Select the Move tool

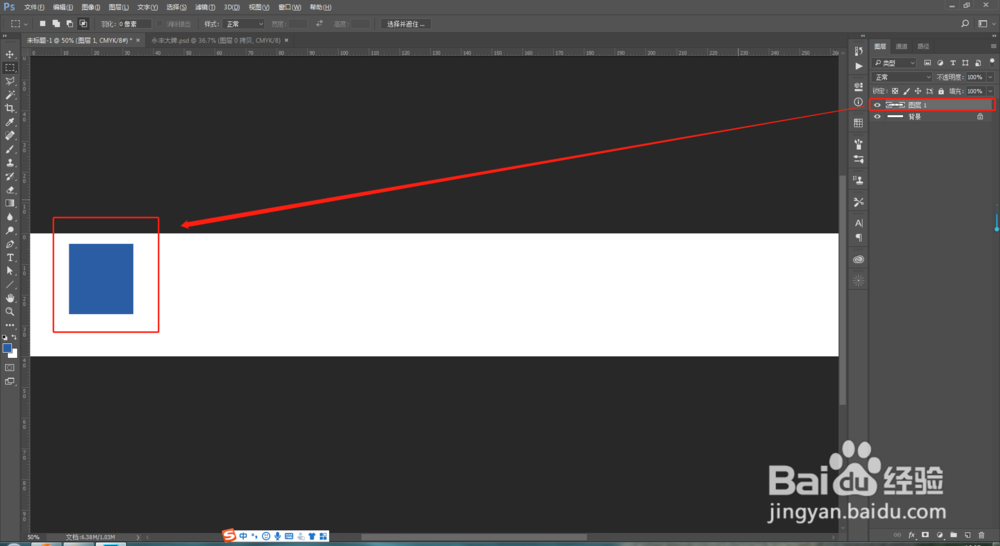tap(10, 54)
